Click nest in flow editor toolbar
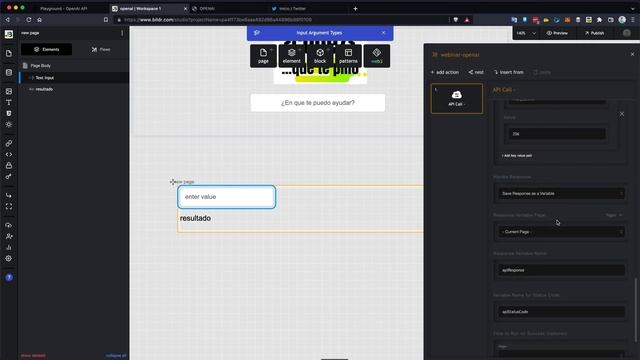The image size is (640, 360). click(476, 72)
